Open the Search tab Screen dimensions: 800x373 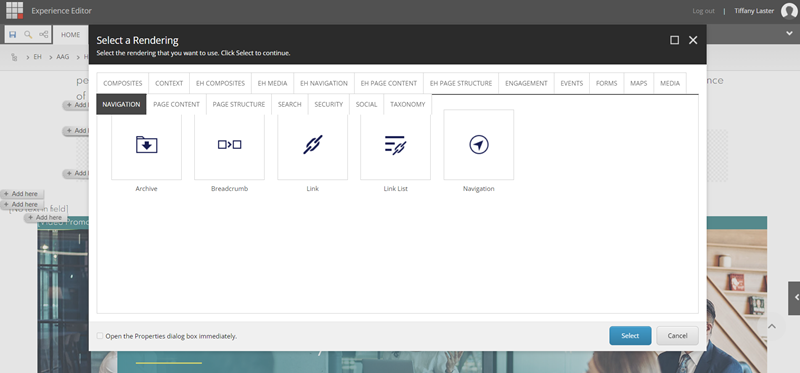click(x=290, y=104)
